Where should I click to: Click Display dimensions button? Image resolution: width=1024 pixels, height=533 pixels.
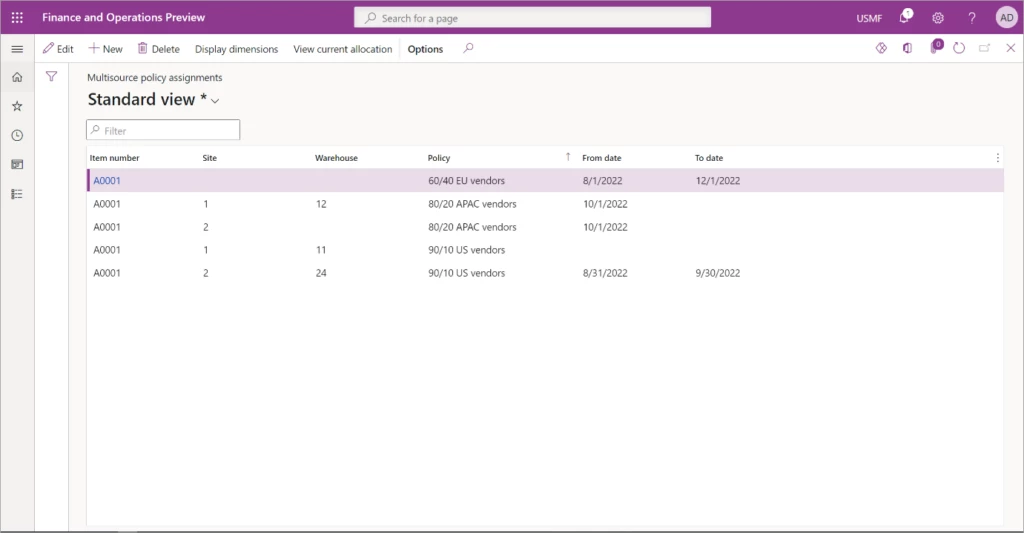236,49
